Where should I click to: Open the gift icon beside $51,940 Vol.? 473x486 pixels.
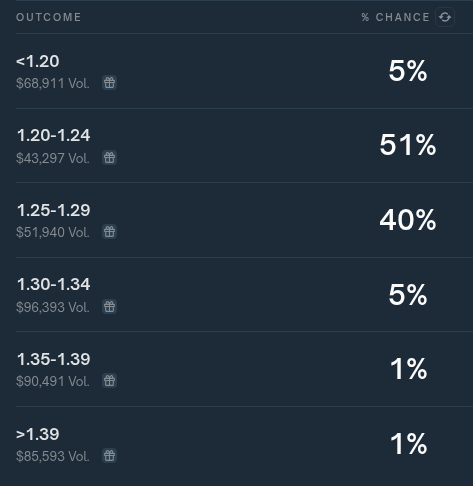tap(109, 232)
